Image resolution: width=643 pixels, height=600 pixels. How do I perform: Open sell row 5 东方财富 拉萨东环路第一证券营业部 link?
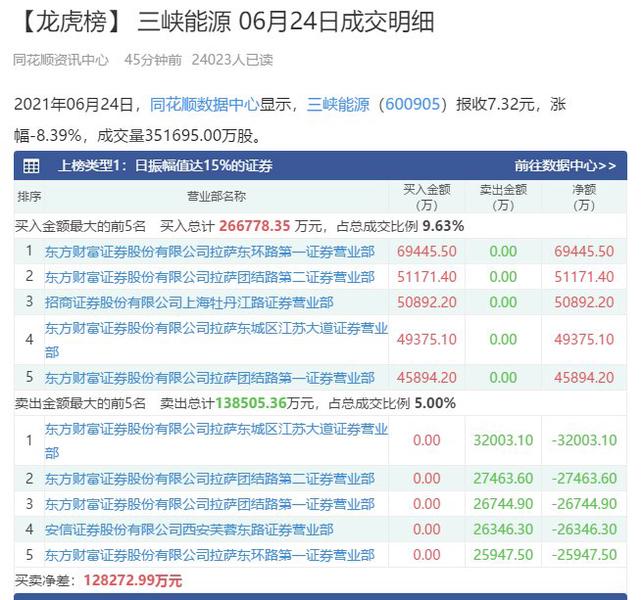(x=210, y=555)
